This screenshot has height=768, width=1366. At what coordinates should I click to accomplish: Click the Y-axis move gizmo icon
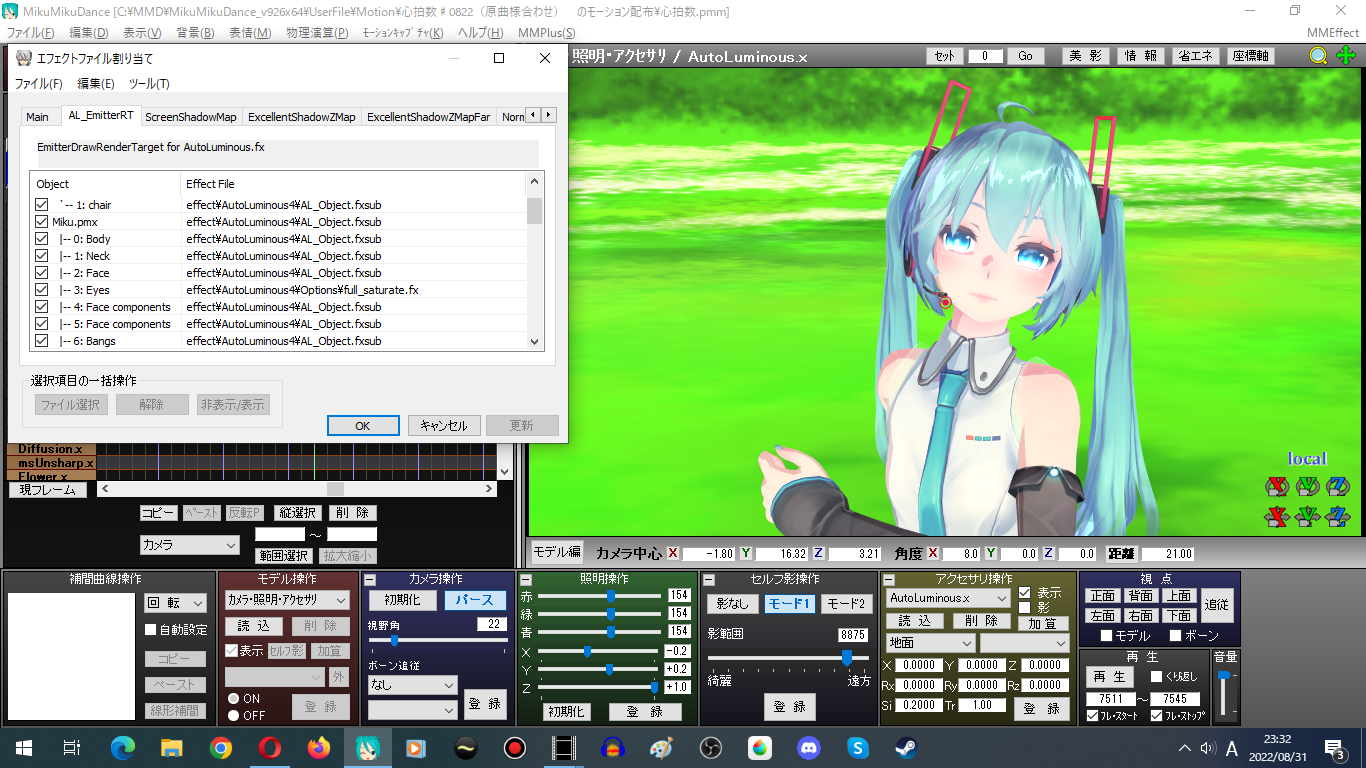pyautogui.click(x=1308, y=517)
